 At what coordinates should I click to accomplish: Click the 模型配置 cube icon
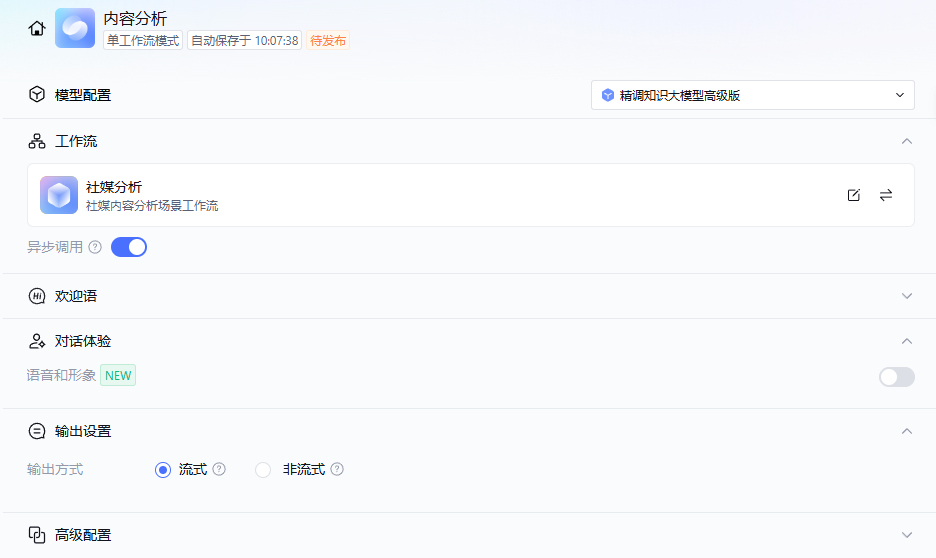(37, 94)
